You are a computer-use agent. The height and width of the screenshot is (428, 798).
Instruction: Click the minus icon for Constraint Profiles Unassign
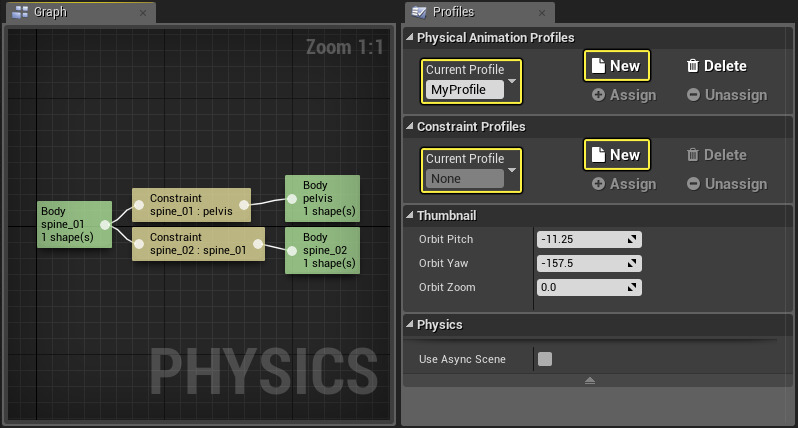tap(693, 184)
